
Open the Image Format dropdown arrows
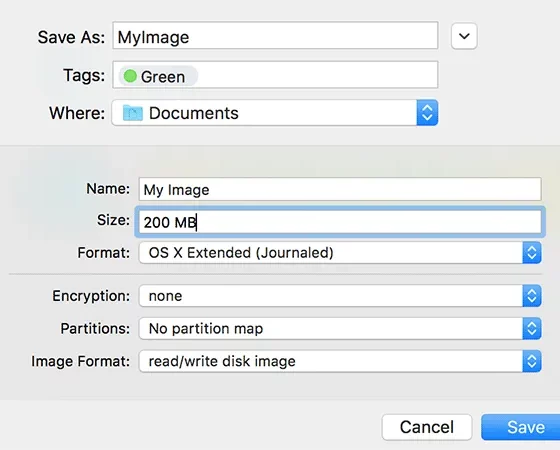(532, 361)
